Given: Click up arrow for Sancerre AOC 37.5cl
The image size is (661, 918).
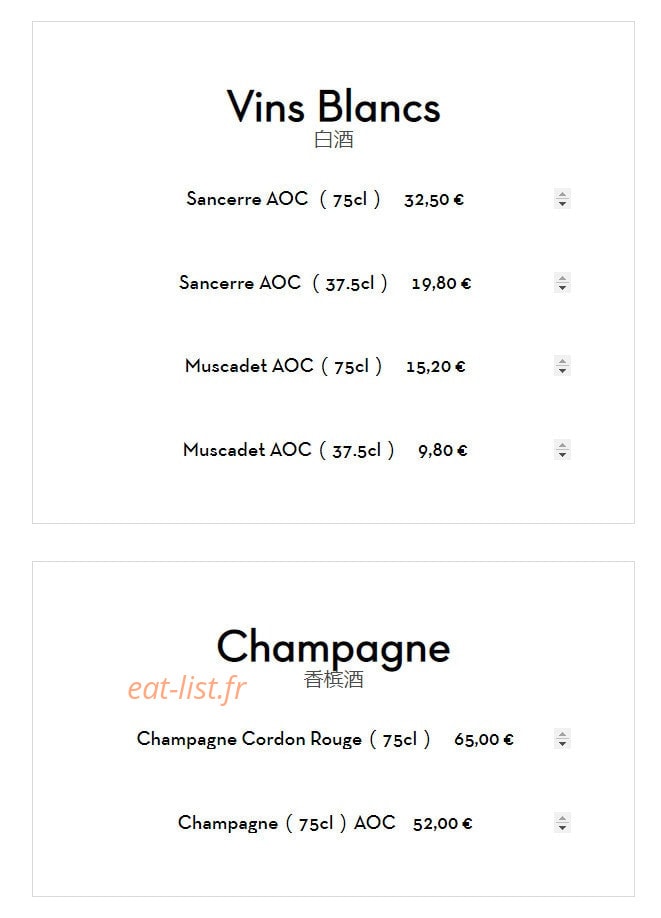Looking at the screenshot, I should (562, 278).
